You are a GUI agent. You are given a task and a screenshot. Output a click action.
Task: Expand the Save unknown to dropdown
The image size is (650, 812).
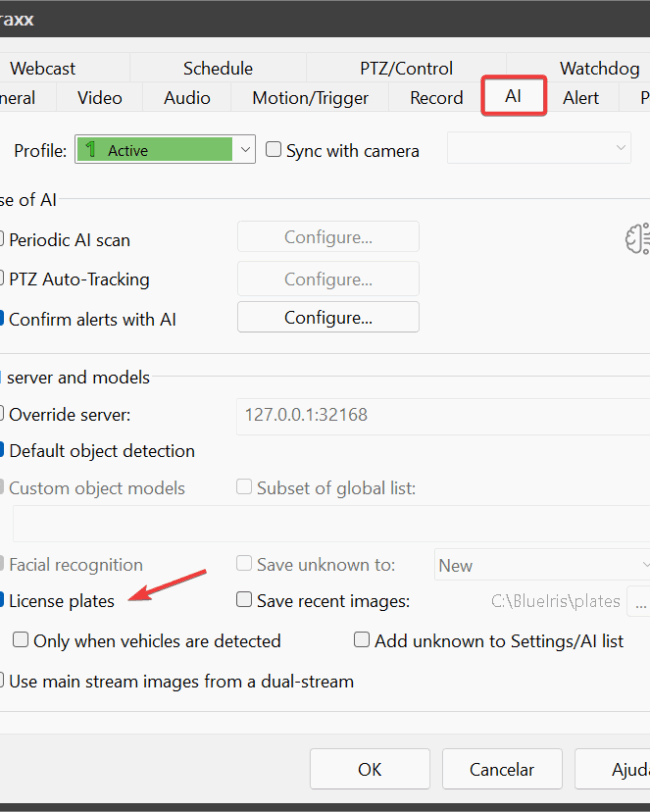tap(541, 565)
